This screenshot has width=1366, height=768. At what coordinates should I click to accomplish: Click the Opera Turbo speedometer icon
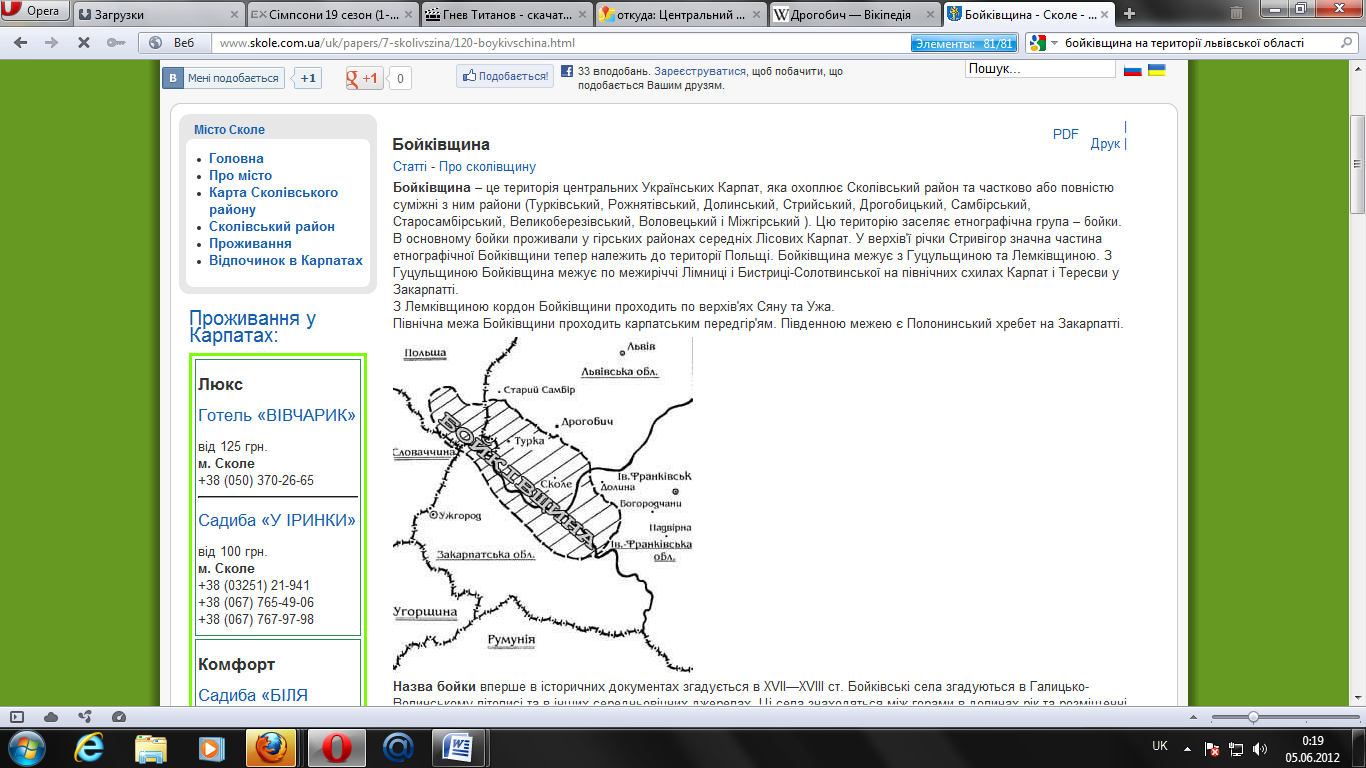tap(119, 717)
